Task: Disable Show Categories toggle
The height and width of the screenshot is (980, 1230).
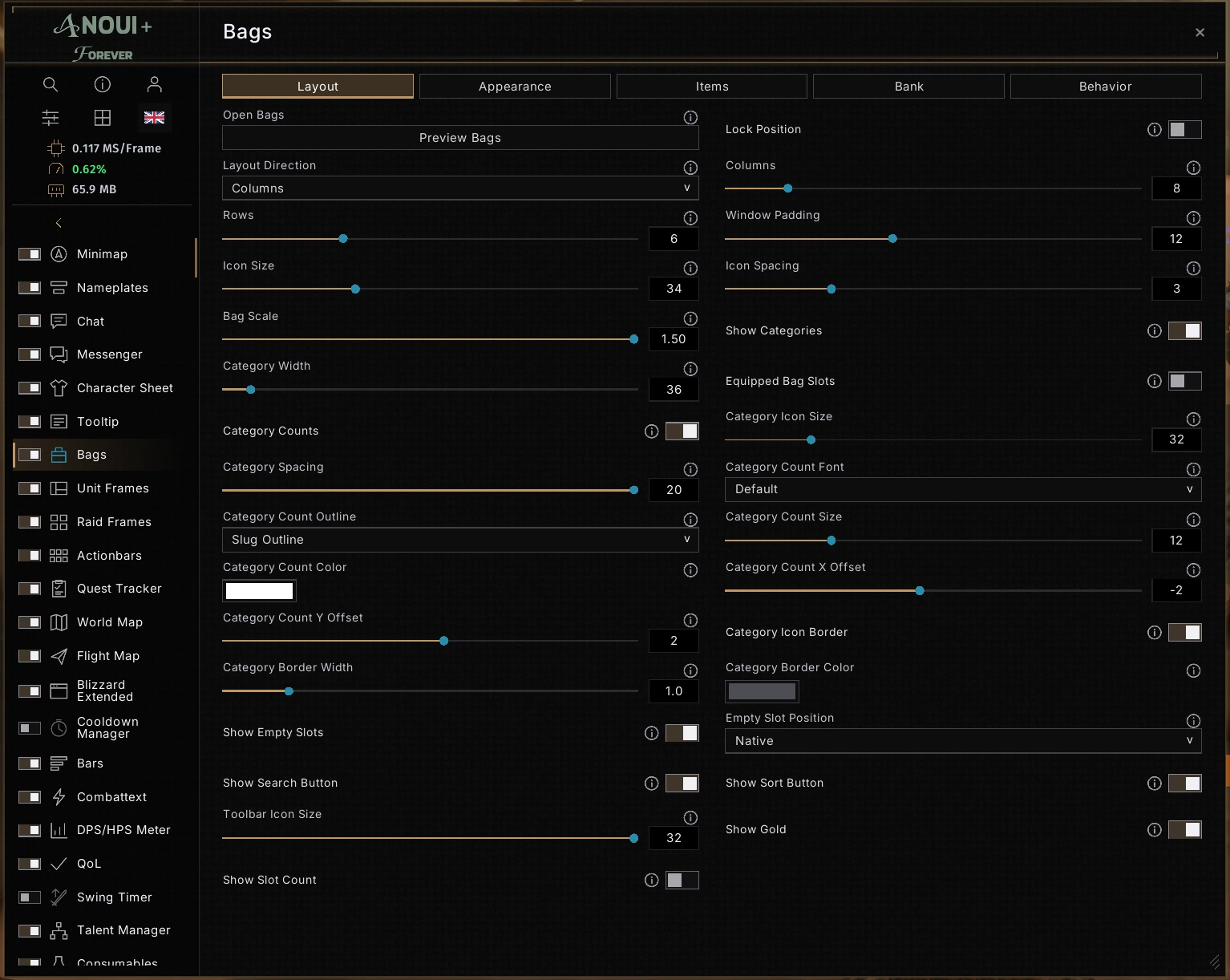Action: 1185,331
